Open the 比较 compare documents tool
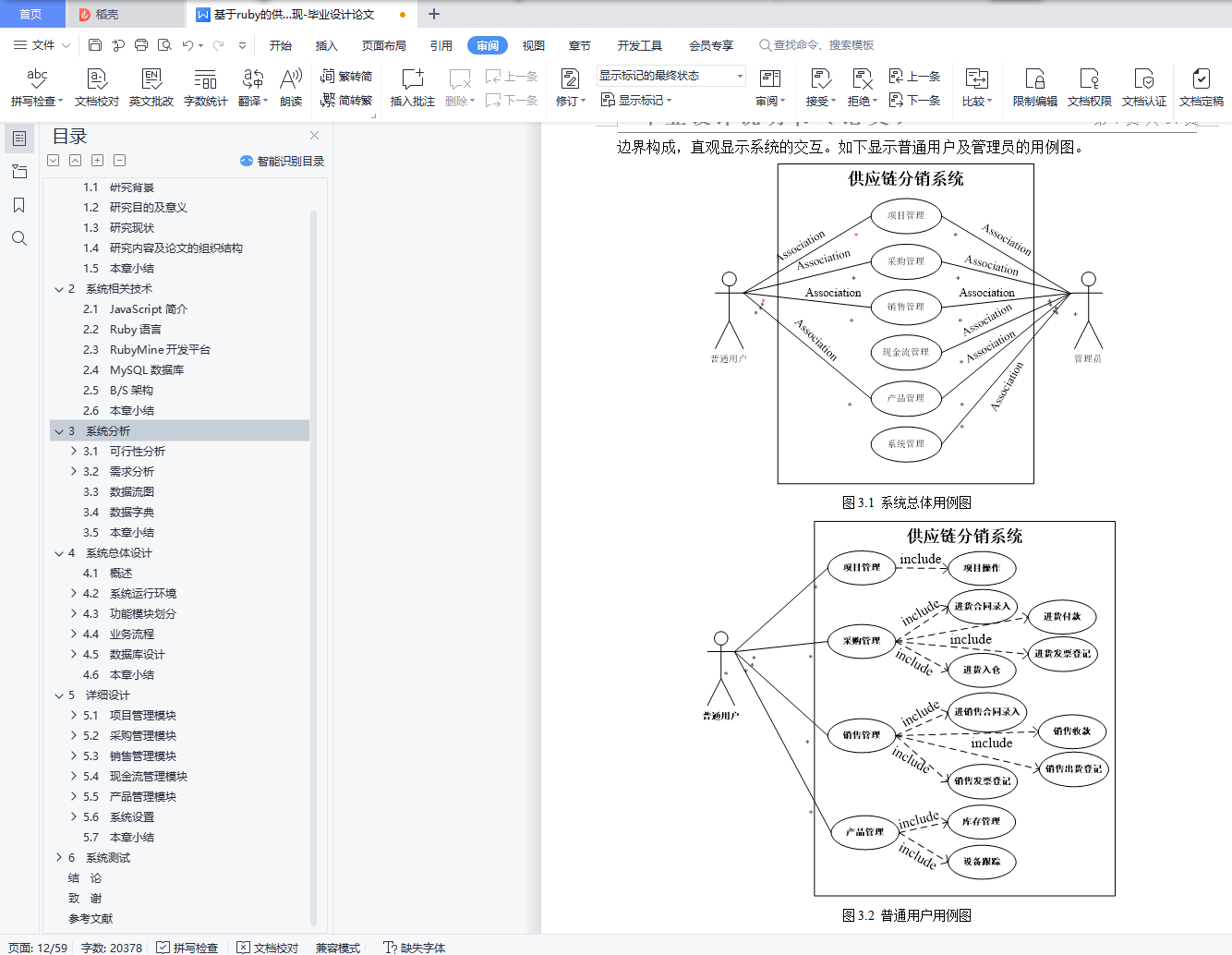Image resolution: width=1232 pixels, height=955 pixels. point(976,88)
